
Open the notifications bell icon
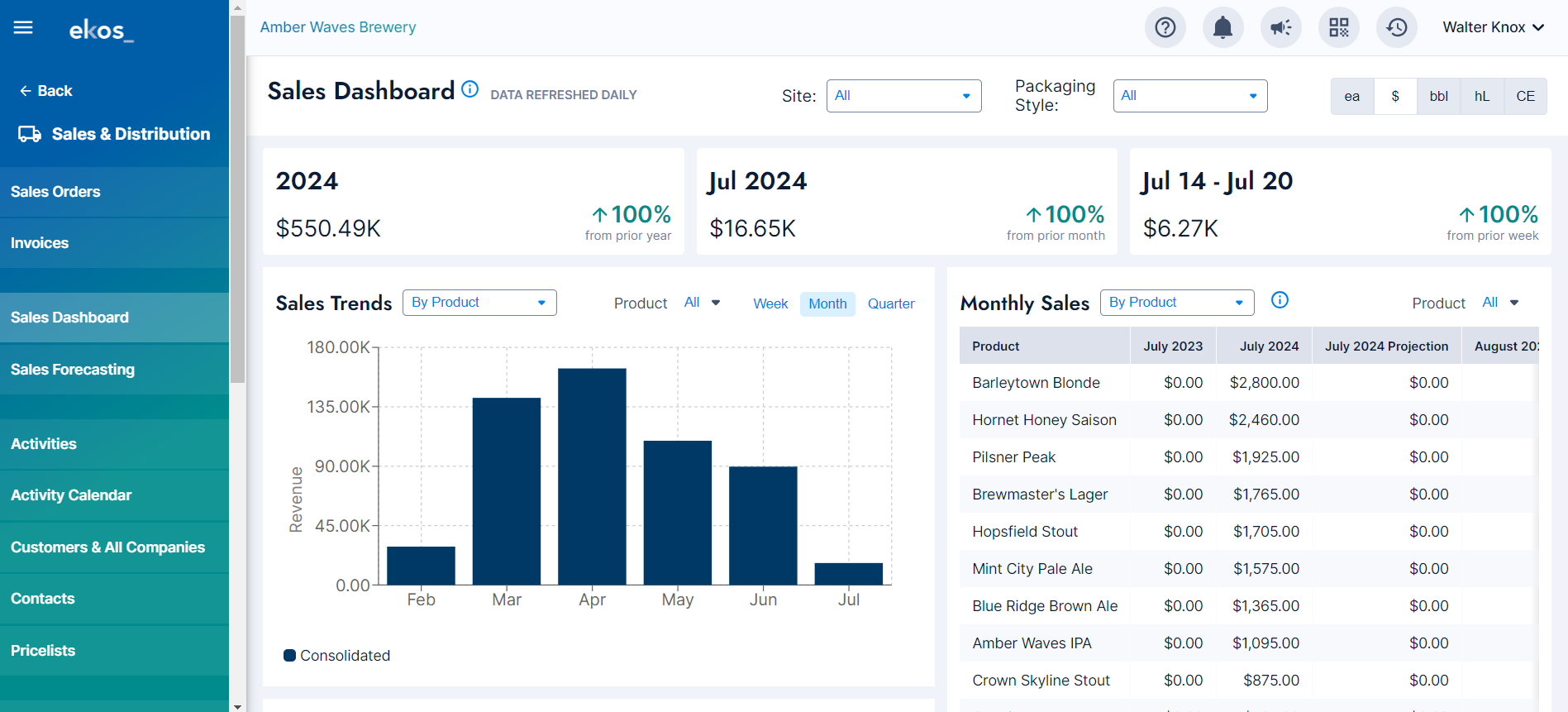[1222, 27]
